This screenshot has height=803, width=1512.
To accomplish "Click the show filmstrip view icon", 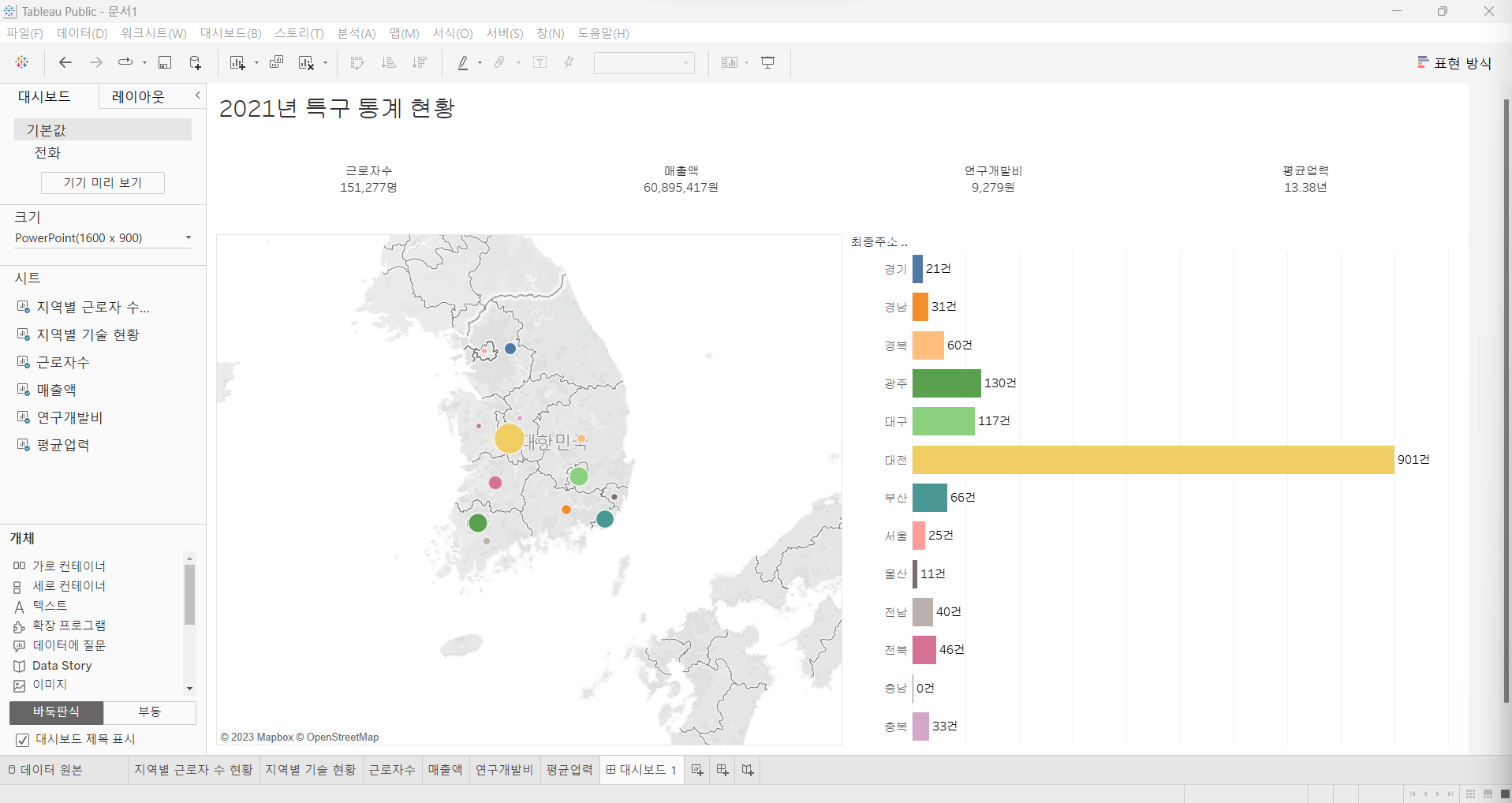I will pyautogui.click(x=1488, y=794).
